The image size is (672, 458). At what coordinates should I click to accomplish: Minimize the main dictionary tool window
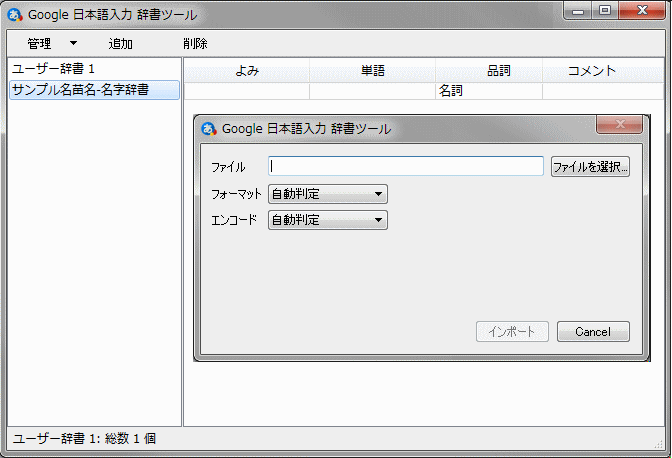(x=578, y=11)
